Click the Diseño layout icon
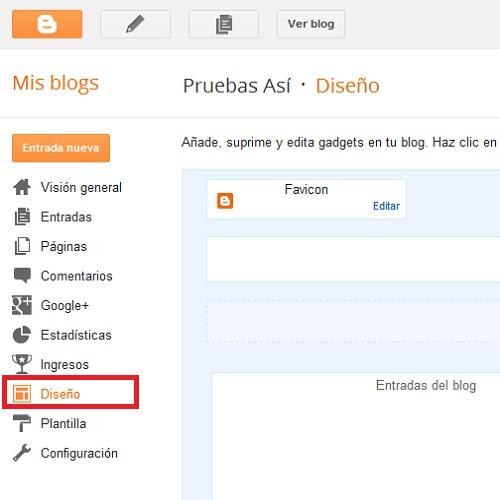 22,394
